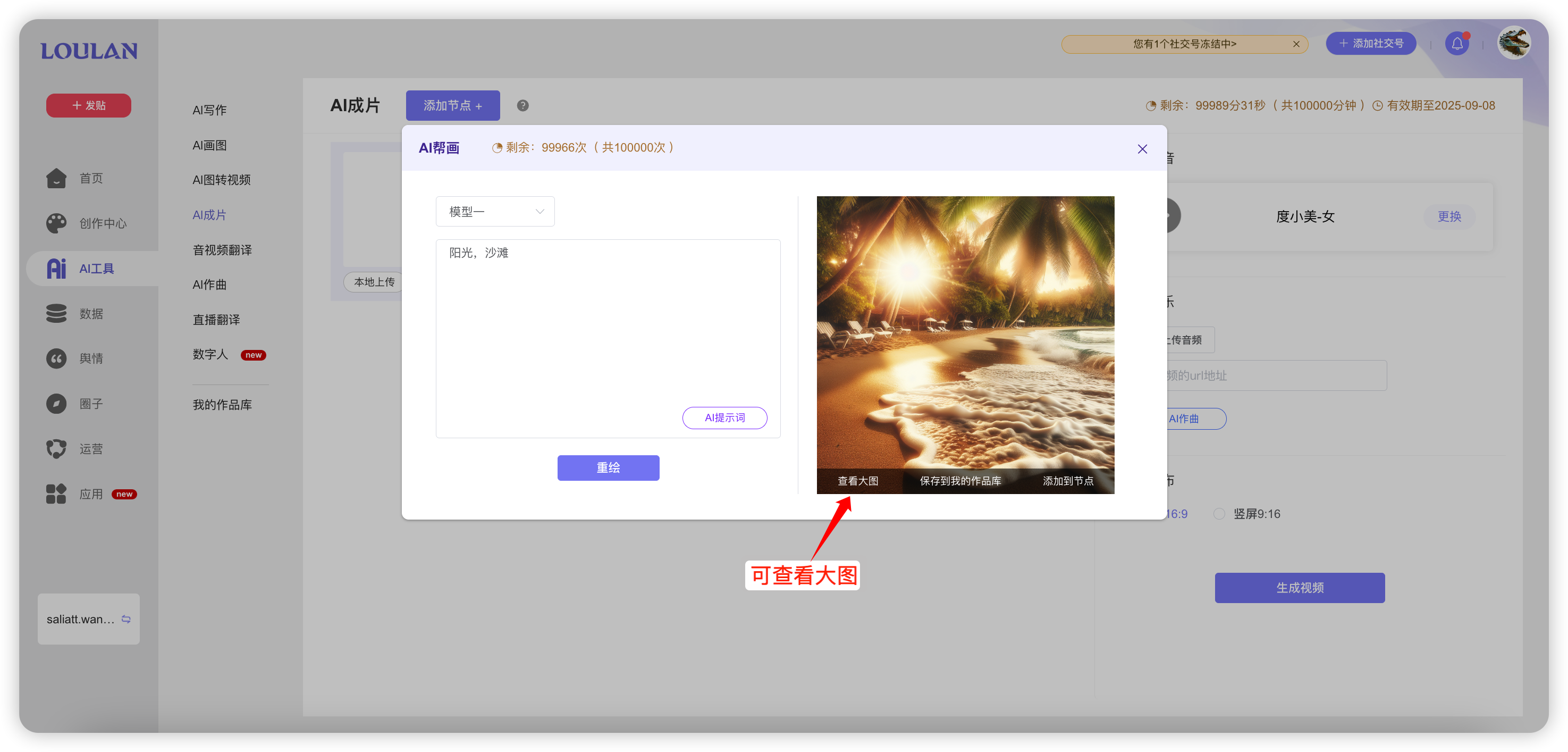Click 添加到节点 under the image

[1068, 481]
